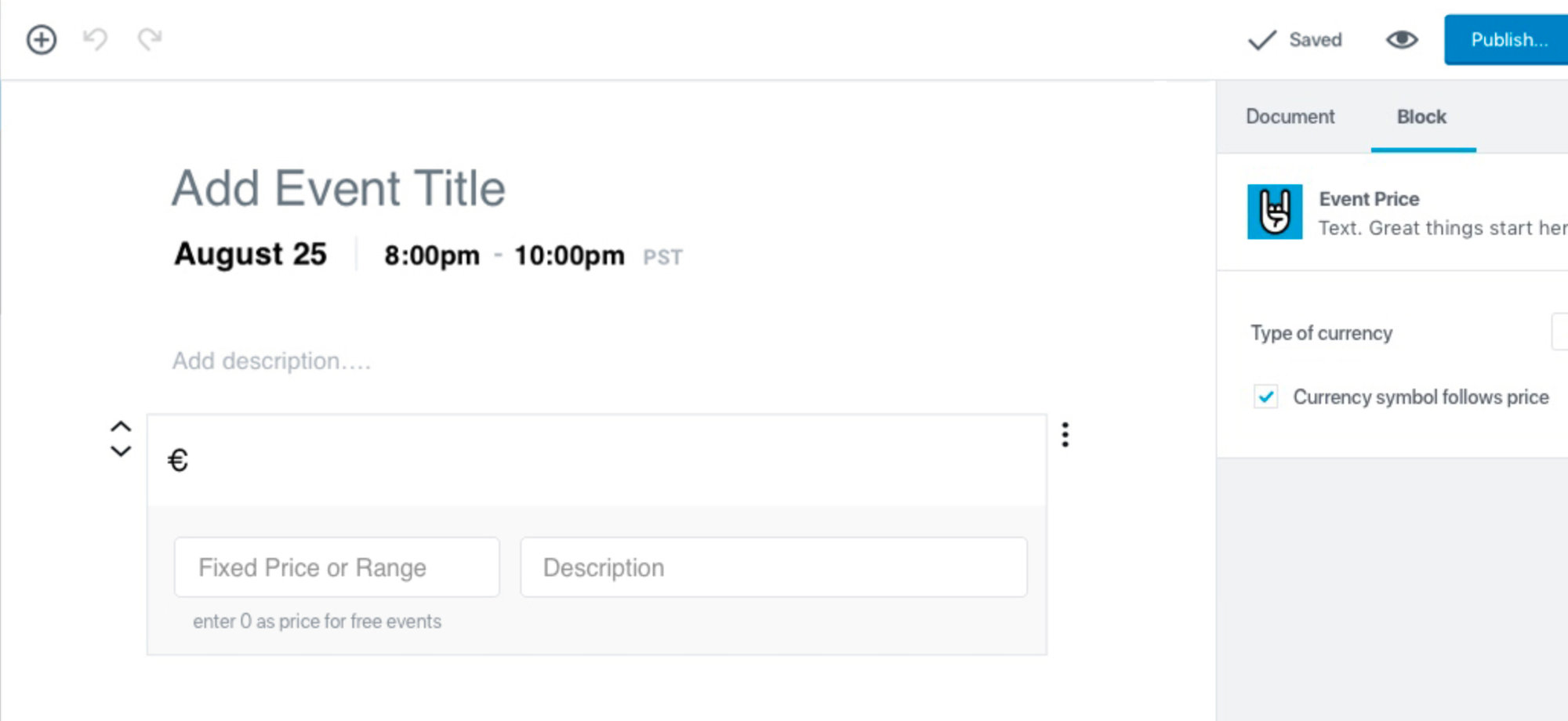
Task: Click the Fixed Price or Range field
Action: tap(336, 567)
